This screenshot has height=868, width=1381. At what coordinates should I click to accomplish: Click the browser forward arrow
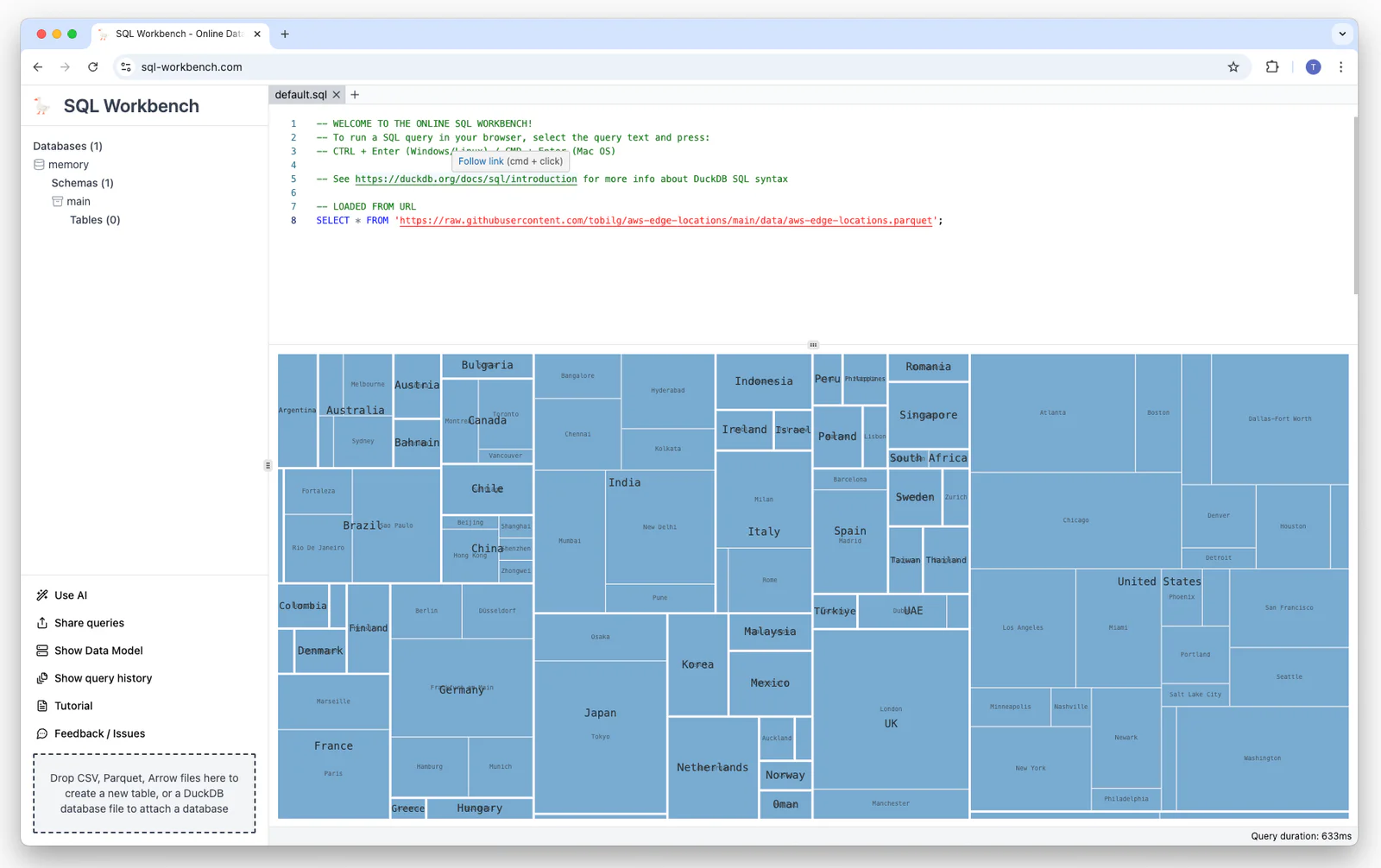coord(65,66)
